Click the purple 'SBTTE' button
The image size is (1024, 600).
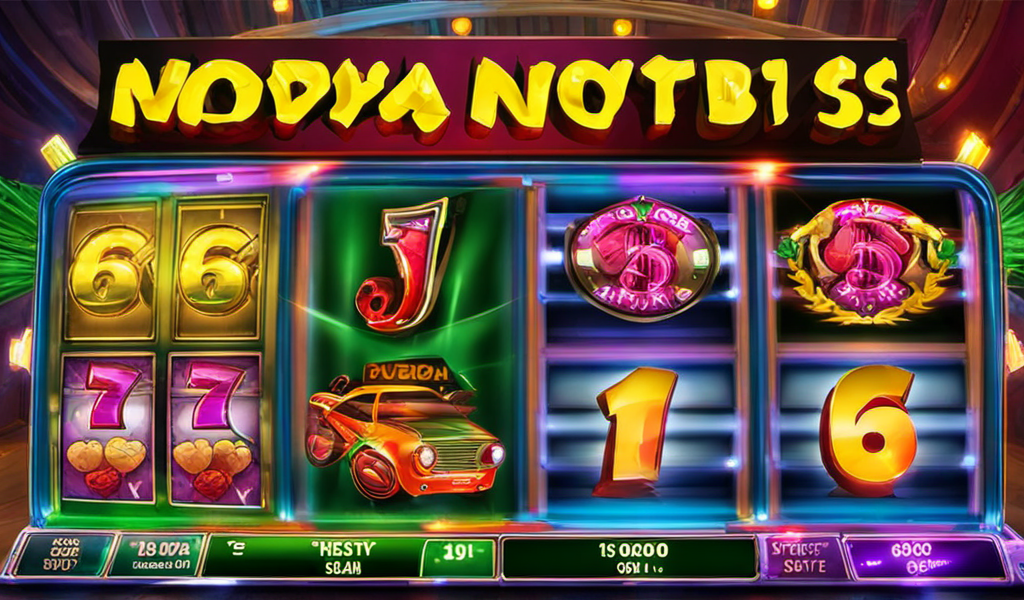pyautogui.click(x=803, y=558)
